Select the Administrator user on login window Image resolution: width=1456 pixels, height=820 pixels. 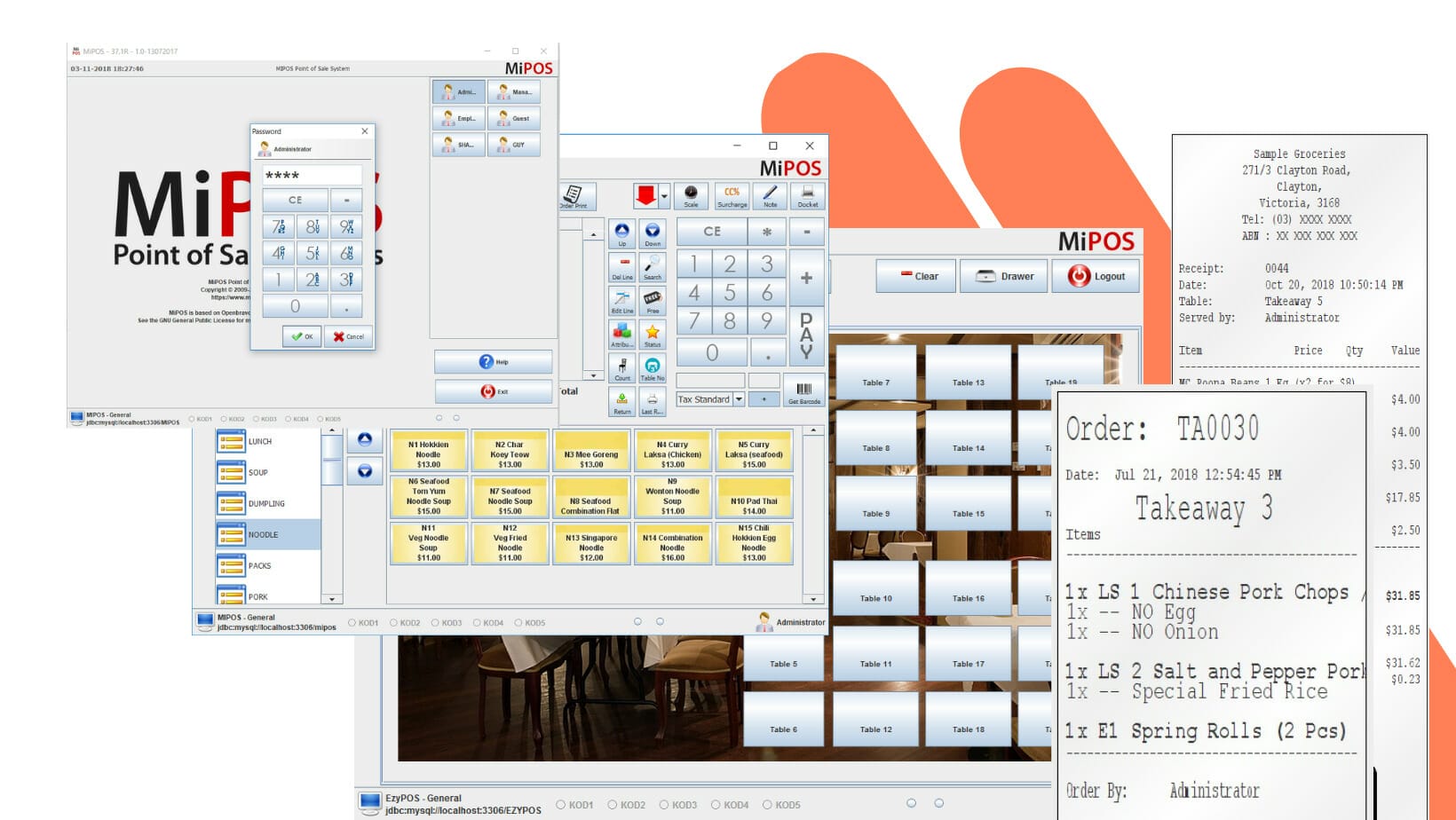pos(459,91)
